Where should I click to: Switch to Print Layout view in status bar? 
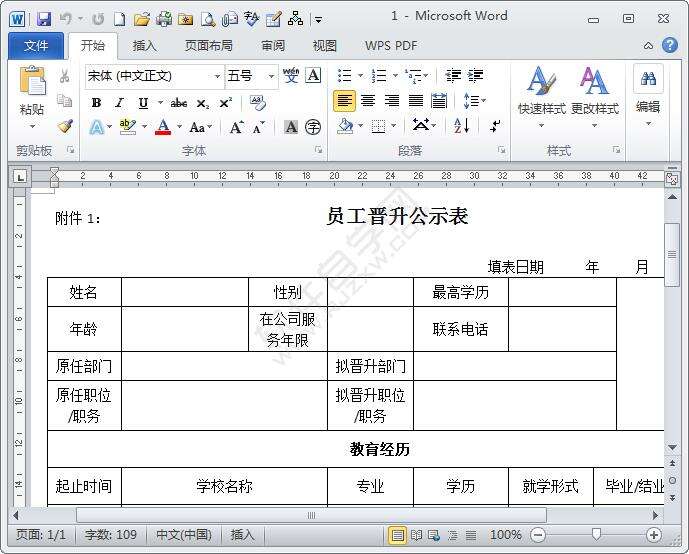pos(397,535)
